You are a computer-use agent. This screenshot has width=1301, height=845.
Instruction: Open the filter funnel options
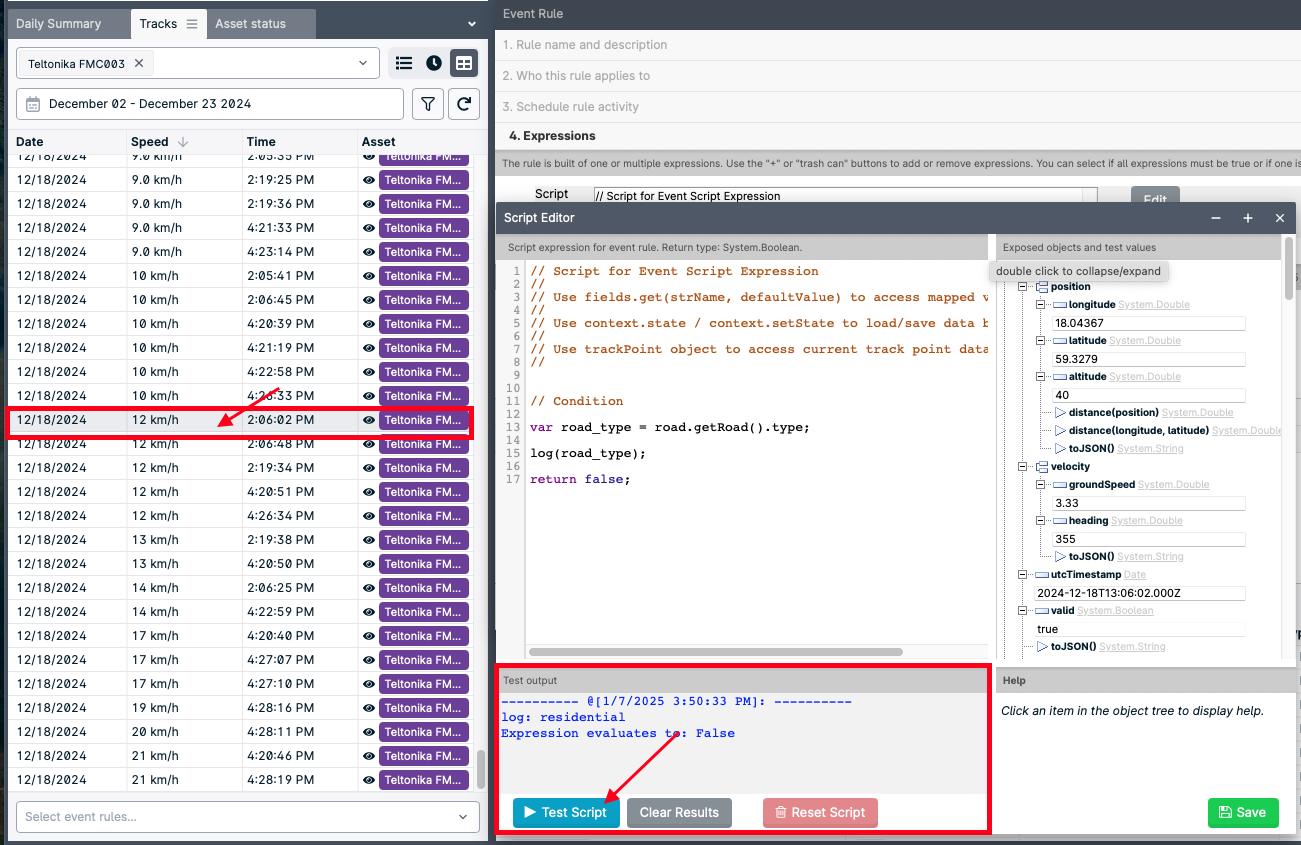[428, 104]
